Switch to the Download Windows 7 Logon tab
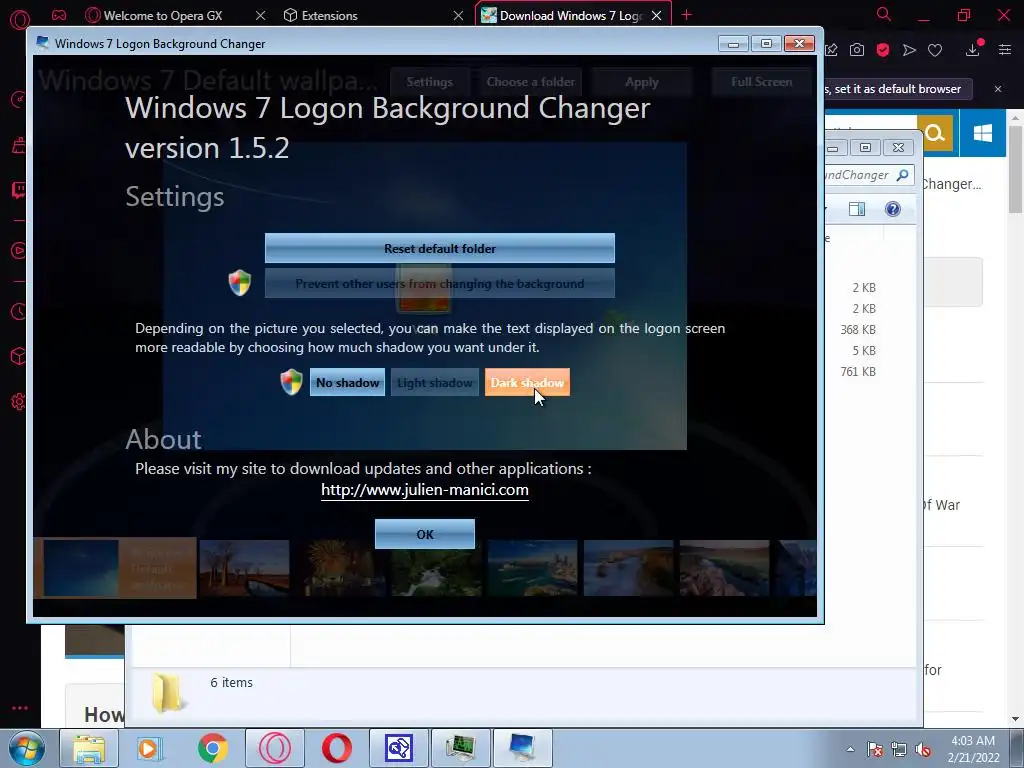The height and width of the screenshot is (768, 1024). click(x=571, y=16)
